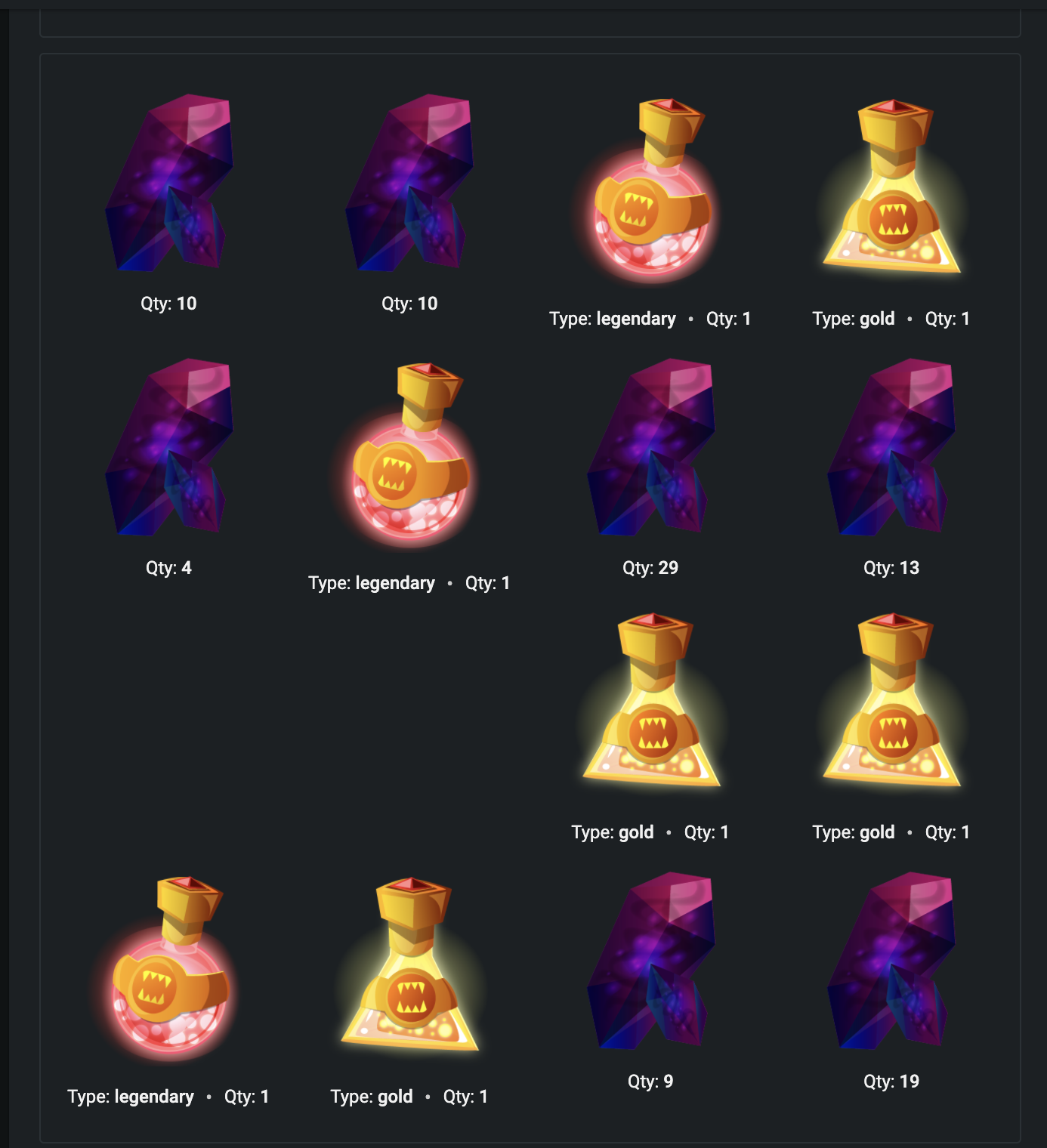Click the "Qty: 29" label

(x=650, y=568)
